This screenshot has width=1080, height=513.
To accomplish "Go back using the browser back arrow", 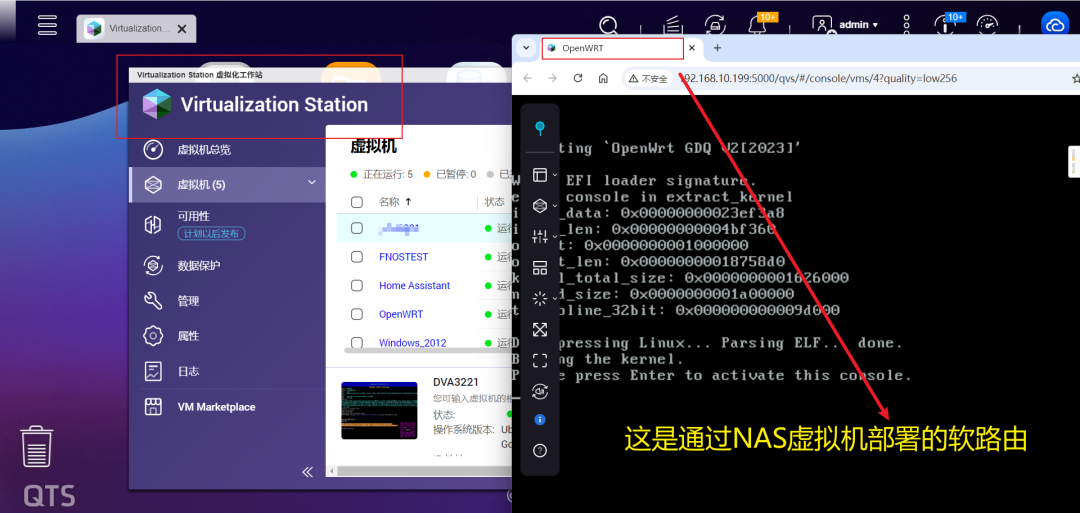I will tap(528, 78).
